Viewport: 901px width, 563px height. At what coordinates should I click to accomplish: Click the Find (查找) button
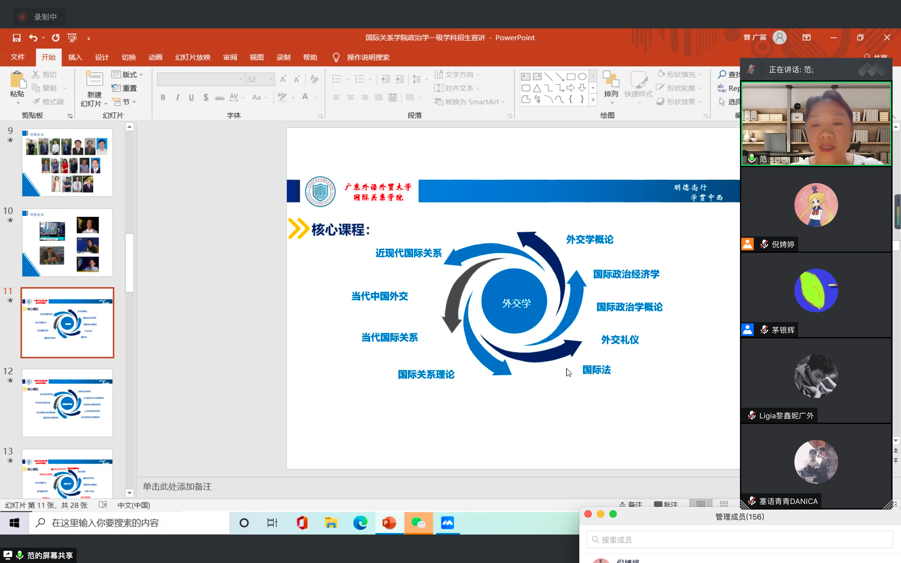[730, 75]
